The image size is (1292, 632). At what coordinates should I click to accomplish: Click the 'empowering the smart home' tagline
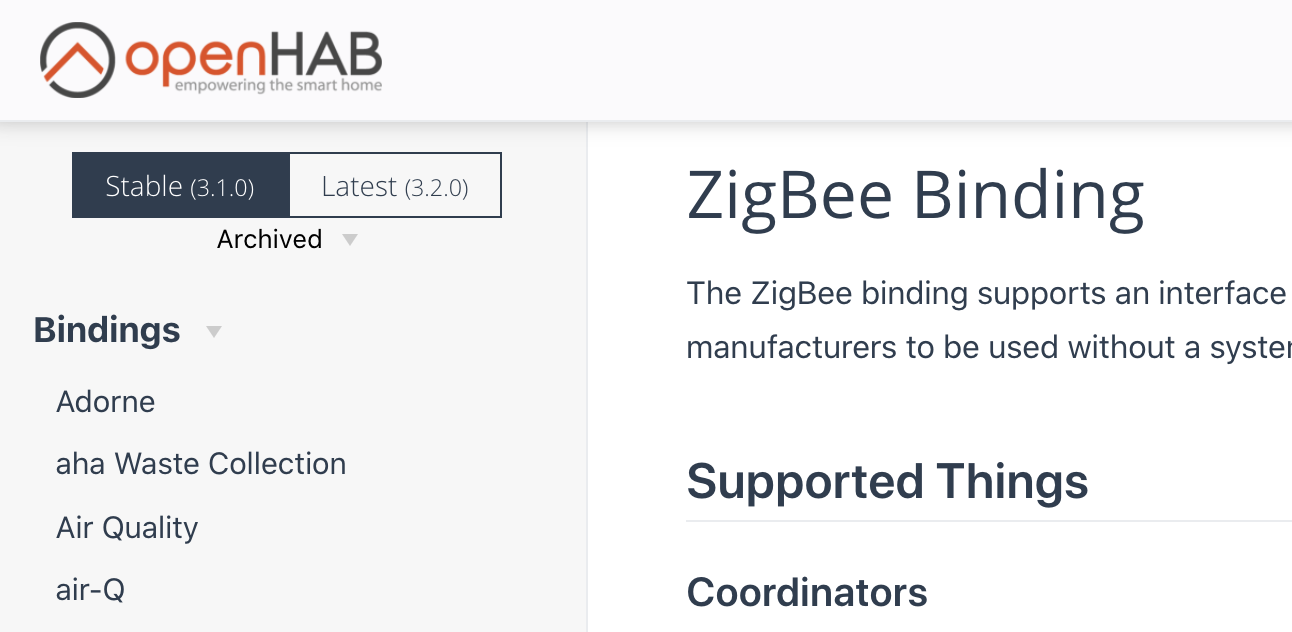(278, 86)
